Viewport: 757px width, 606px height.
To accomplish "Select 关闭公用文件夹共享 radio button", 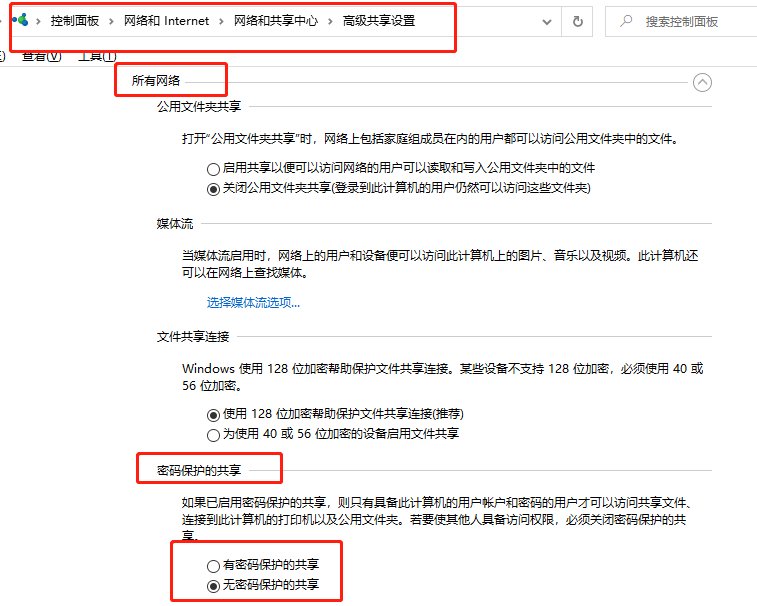I will [213, 188].
